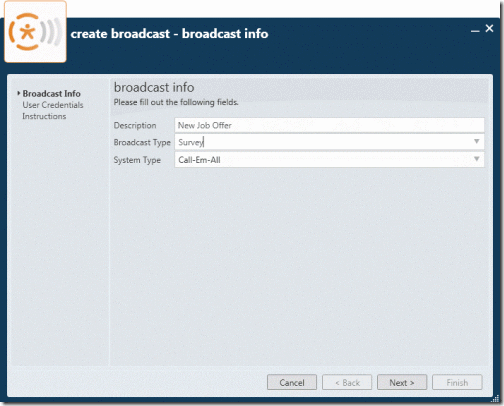Click the Next button
Screen dimensions: 504x406
tap(402, 382)
